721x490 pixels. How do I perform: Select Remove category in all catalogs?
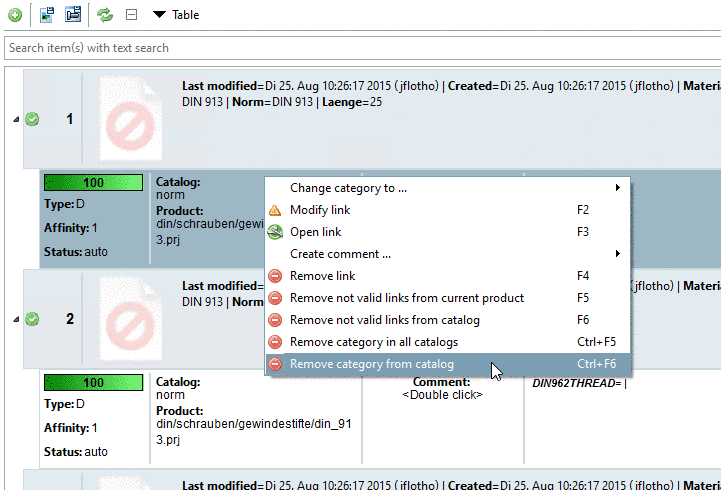(447, 342)
